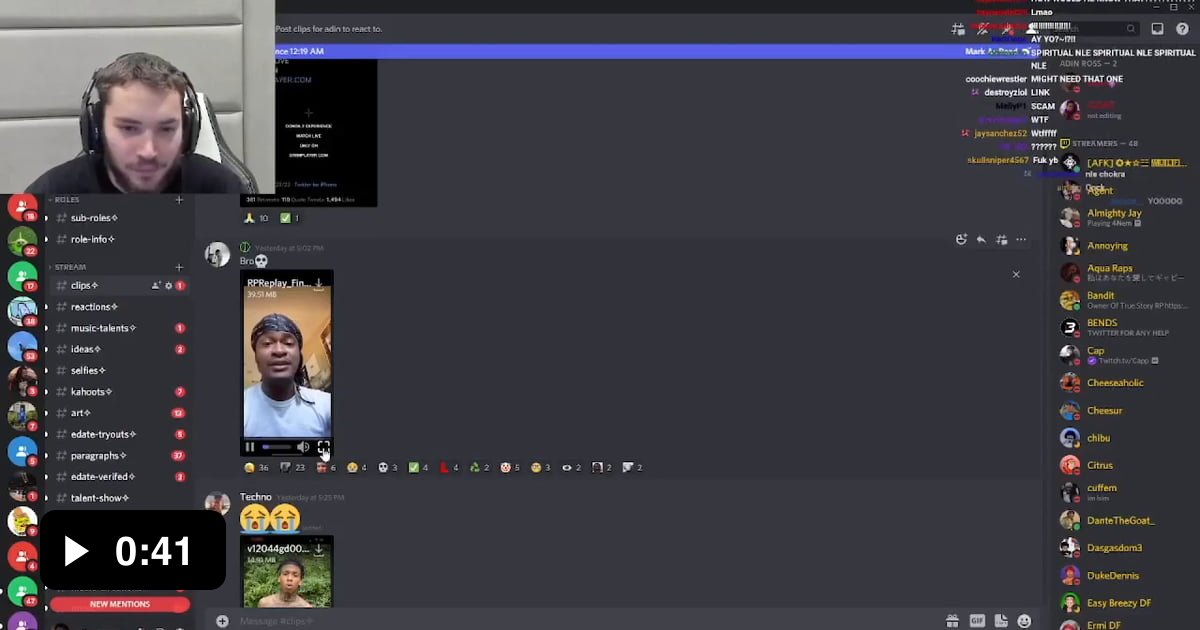The width and height of the screenshot is (1200, 630).
Task: Toggle the green checkmark reaction with count 4
Action: pos(419,467)
